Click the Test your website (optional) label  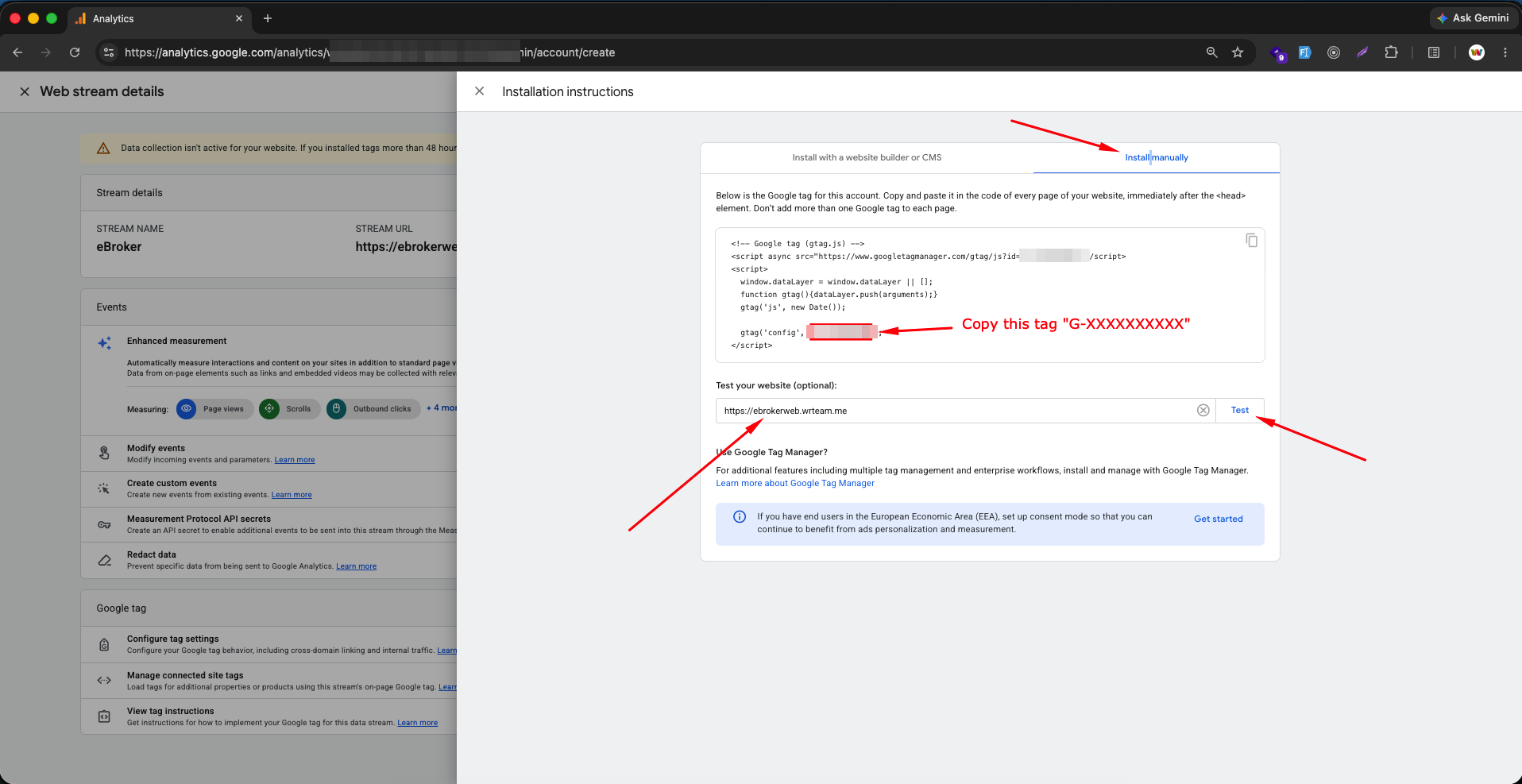click(x=776, y=385)
